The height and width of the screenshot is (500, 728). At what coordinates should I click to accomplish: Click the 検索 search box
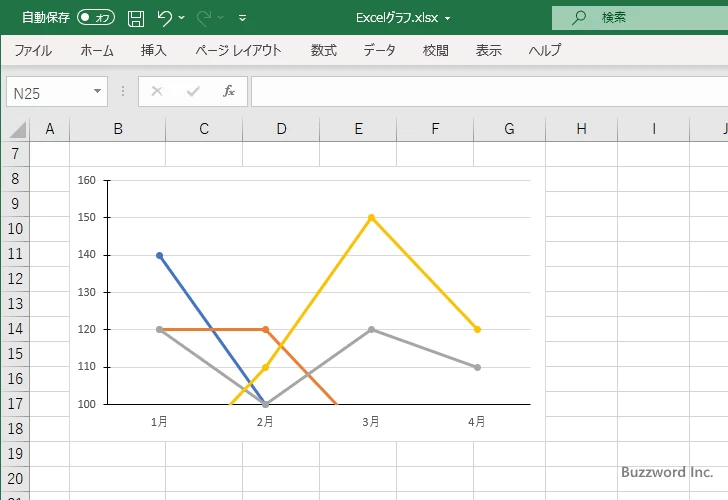click(x=640, y=18)
